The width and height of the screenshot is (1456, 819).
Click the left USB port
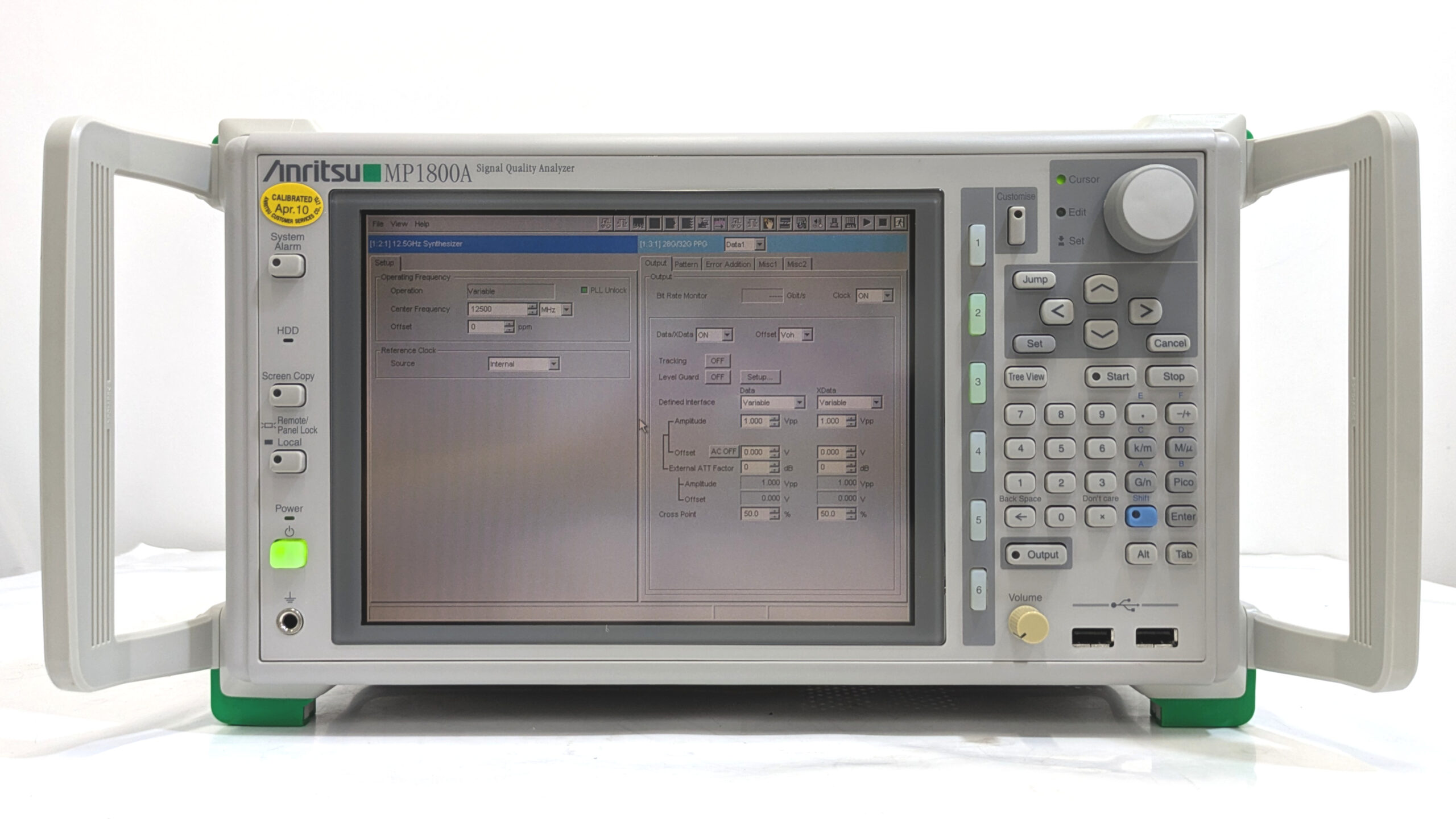pyautogui.click(x=1093, y=638)
